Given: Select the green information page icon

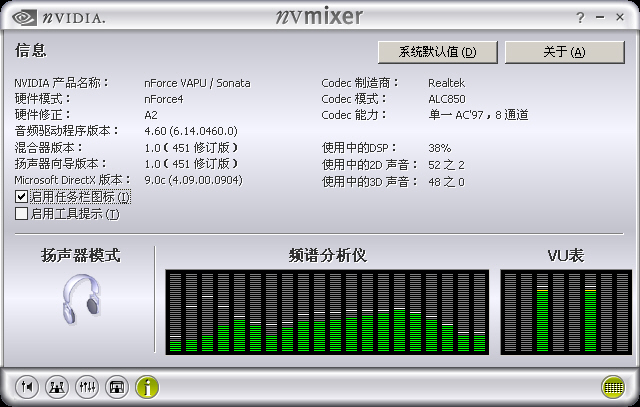Looking at the screenshot, I should (x=147, y=386).
